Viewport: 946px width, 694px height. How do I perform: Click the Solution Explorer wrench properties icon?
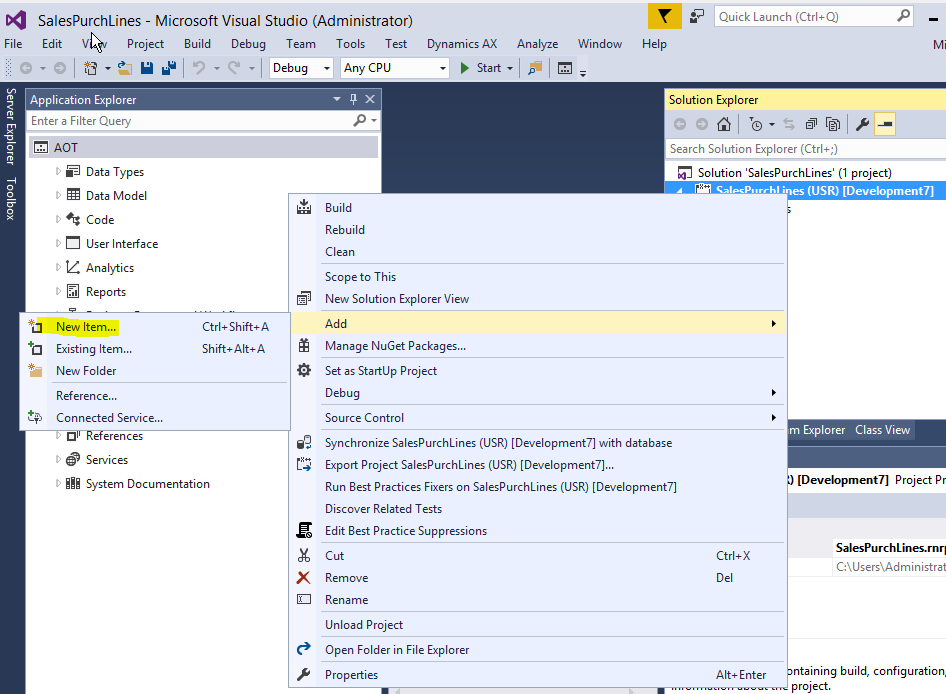(x=861, y=123)
